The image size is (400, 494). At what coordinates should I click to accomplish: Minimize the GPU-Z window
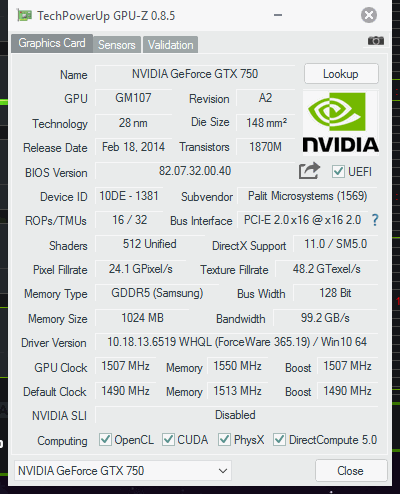[278, 15]
